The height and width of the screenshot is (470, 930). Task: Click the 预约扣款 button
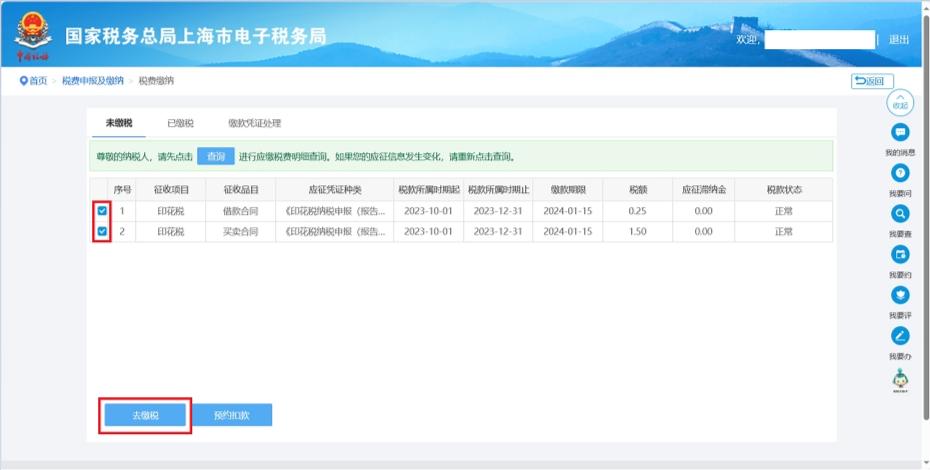[231, 415]
